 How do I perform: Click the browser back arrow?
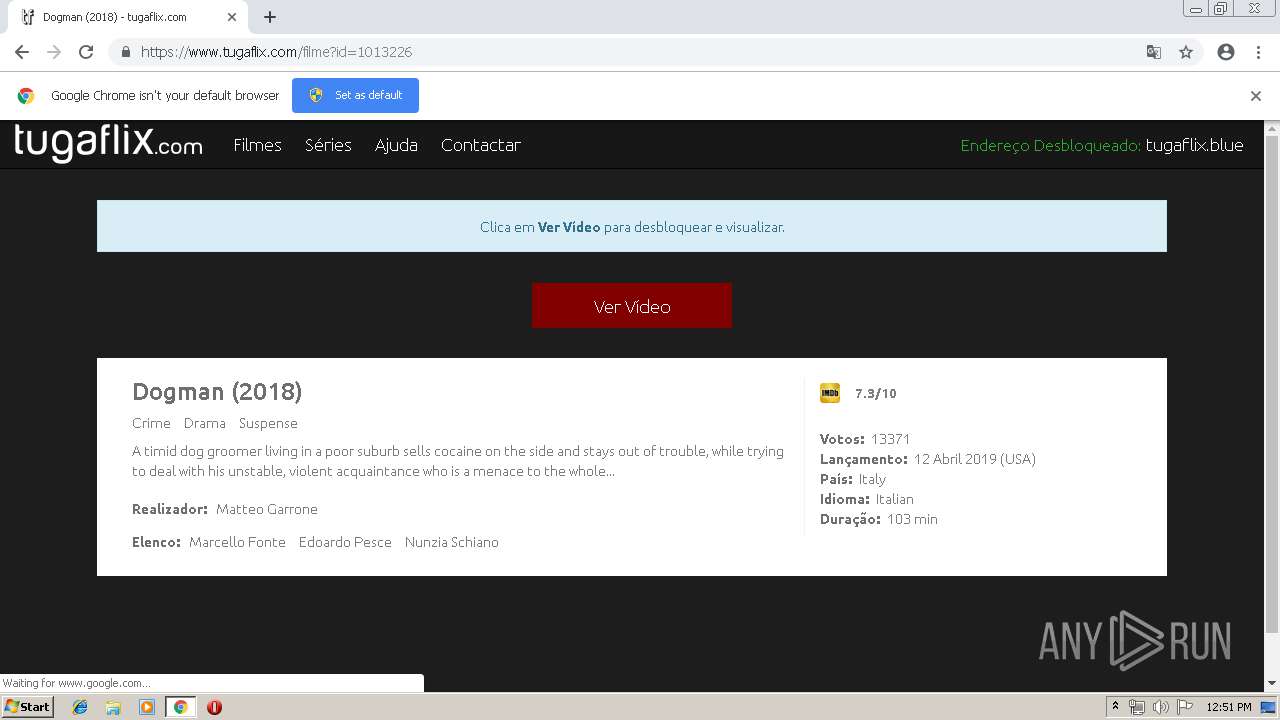[x=22, y=52]
